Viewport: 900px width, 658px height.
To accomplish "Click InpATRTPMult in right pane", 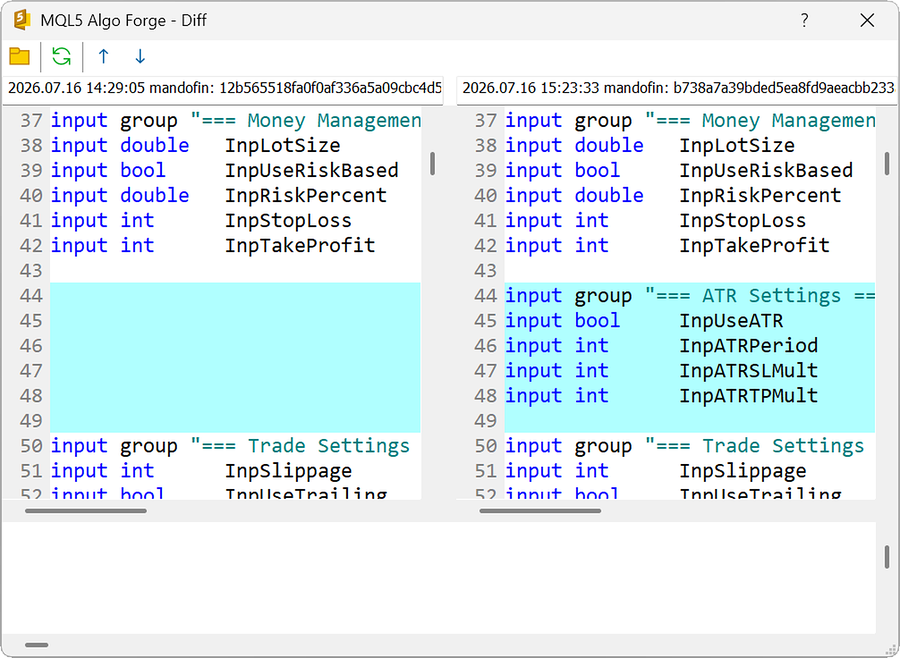I will coord(748,396).
